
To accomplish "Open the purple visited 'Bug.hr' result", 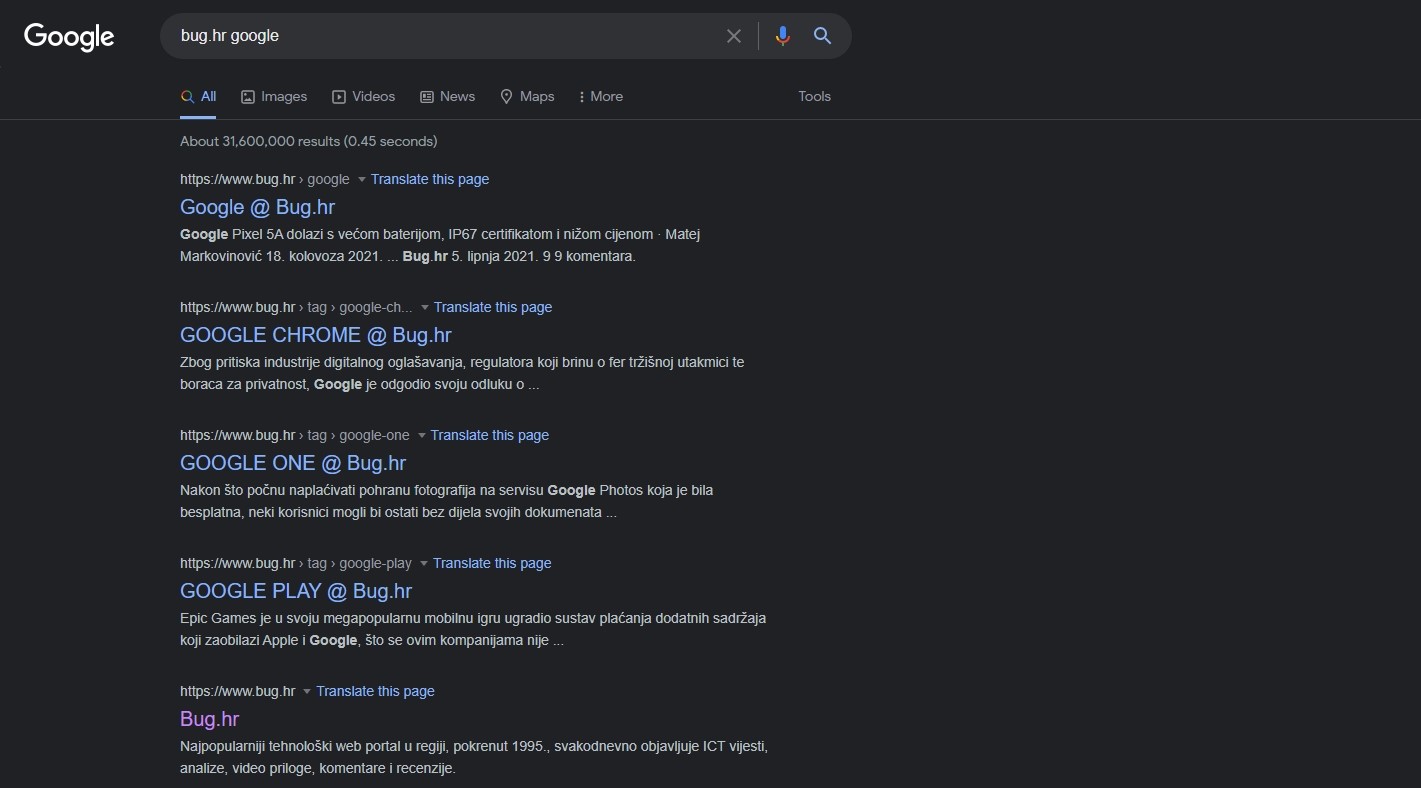I will coord(209,719).
